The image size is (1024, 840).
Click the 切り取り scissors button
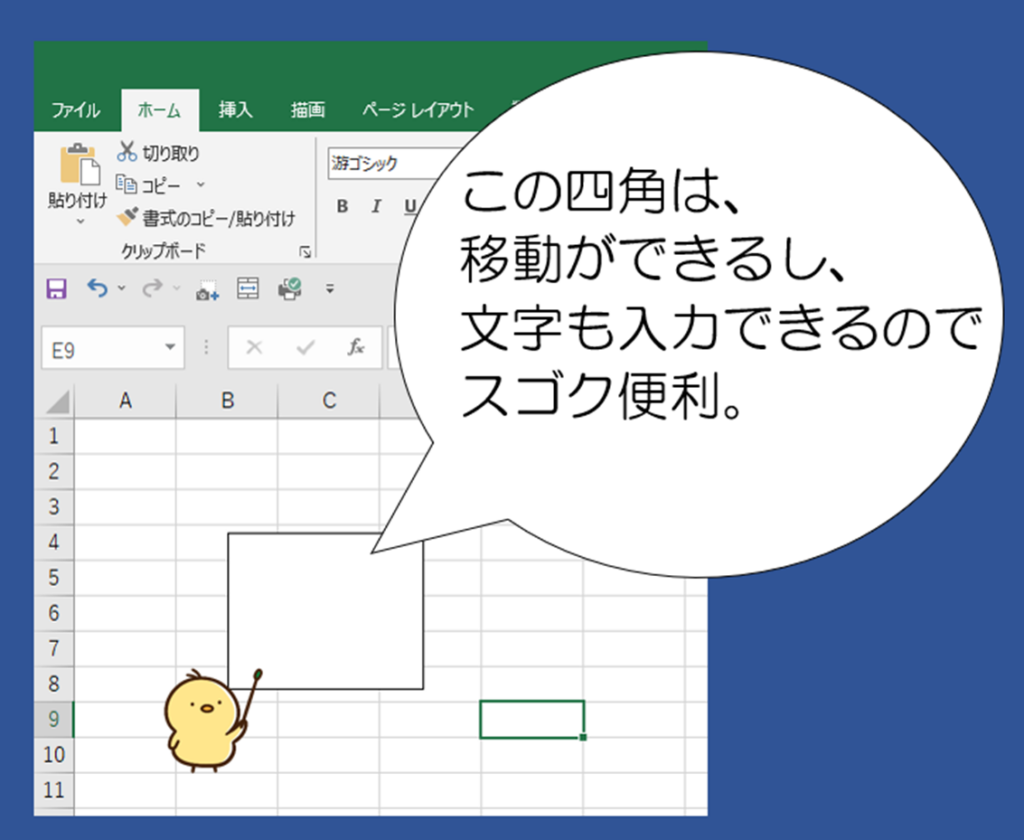pos(157,152)
